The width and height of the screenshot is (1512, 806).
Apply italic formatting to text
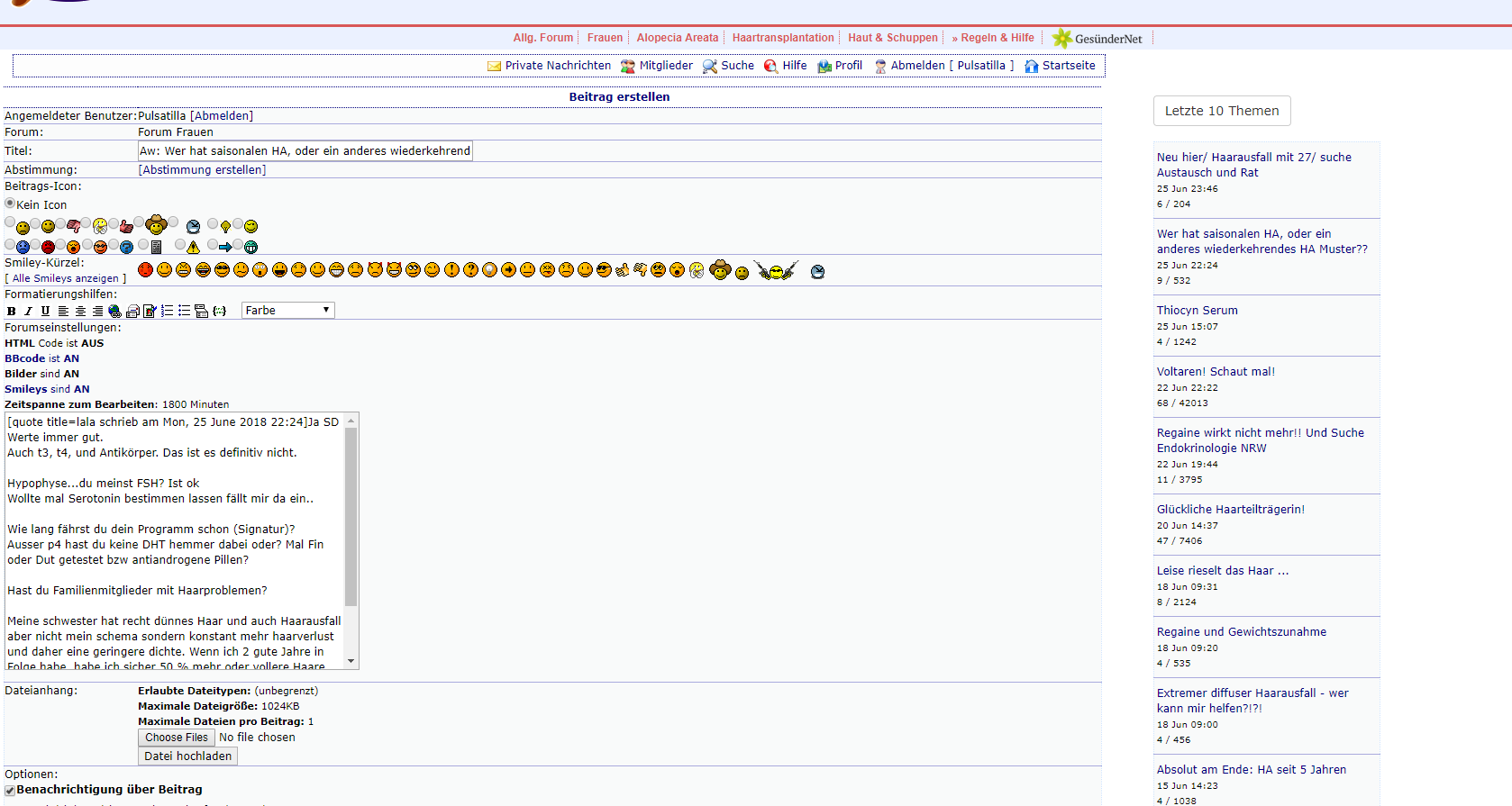click(x=28, y=312)
